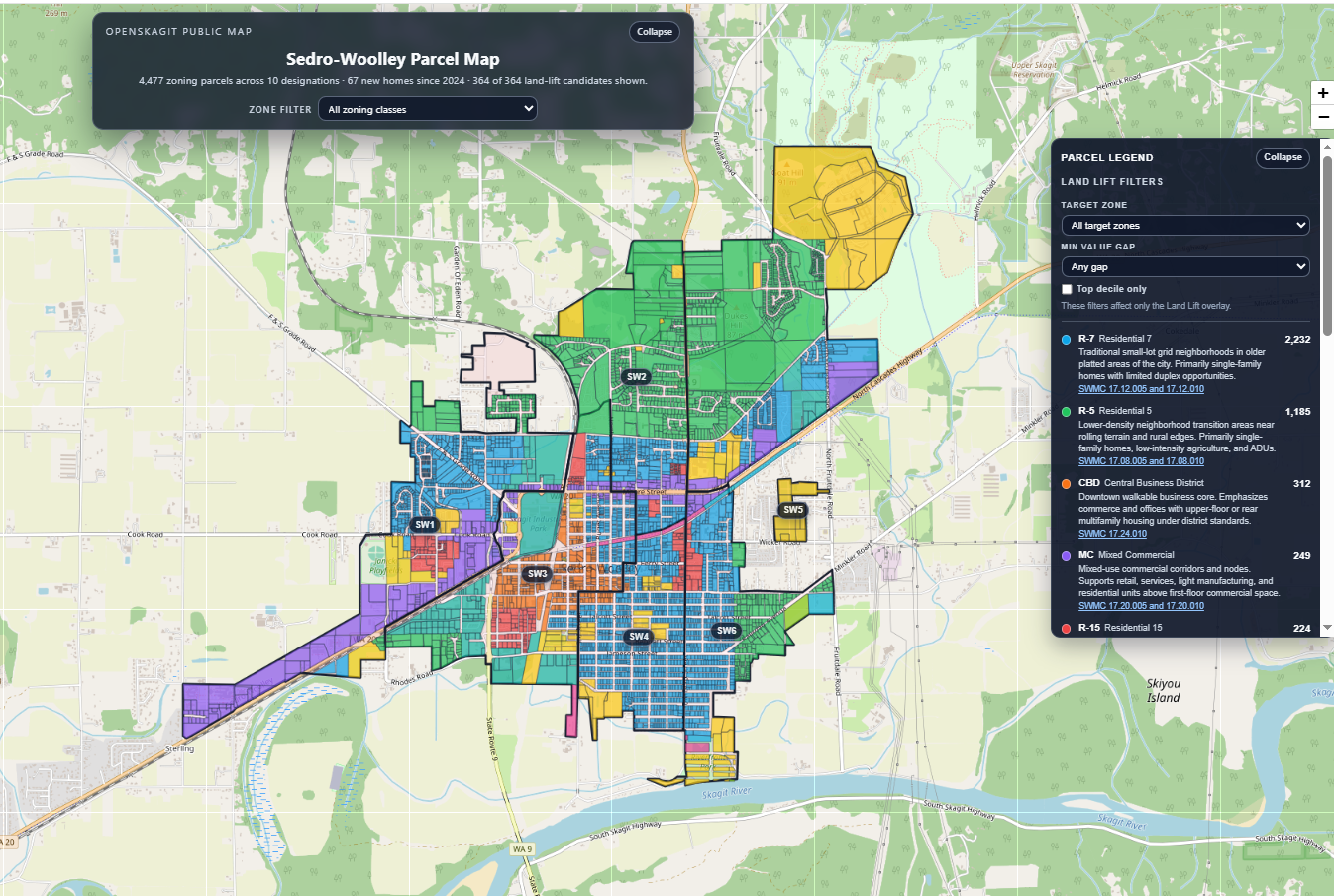Open the Min Value Gap dropdown

(1184, 266)
